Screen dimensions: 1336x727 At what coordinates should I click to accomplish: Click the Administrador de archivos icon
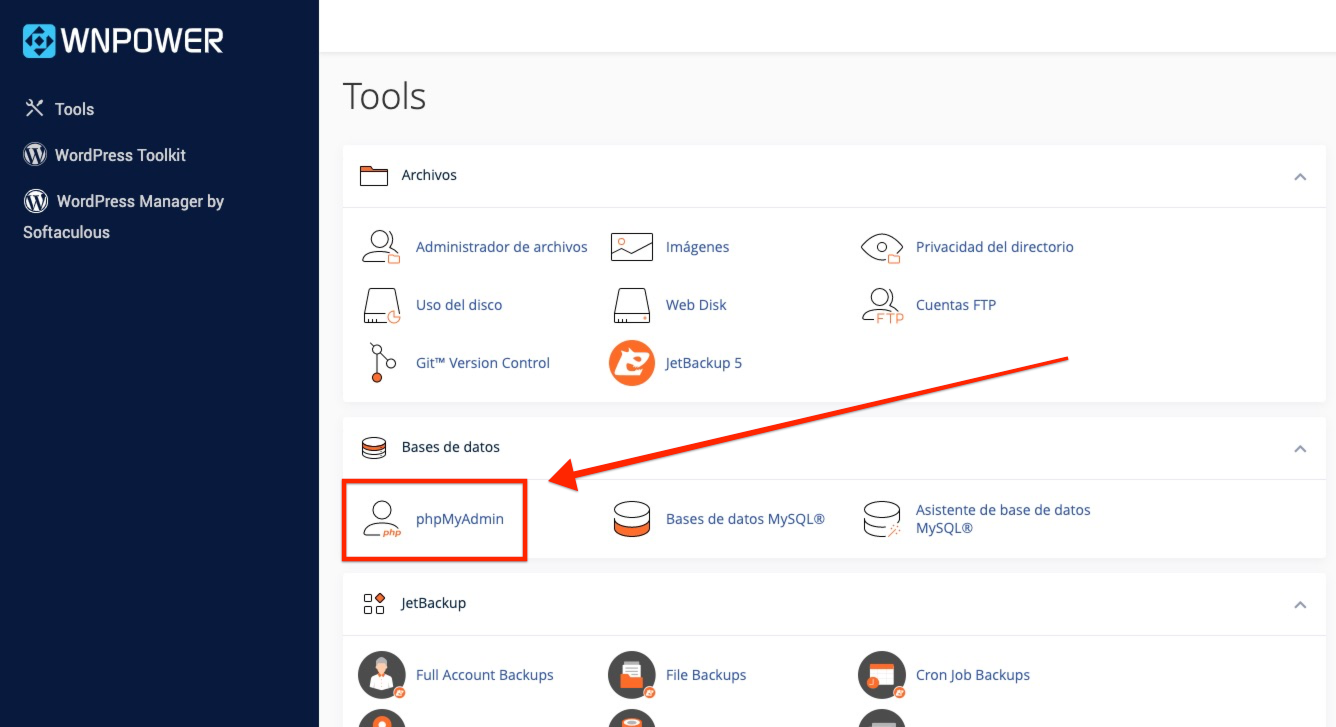click(381, 247)
